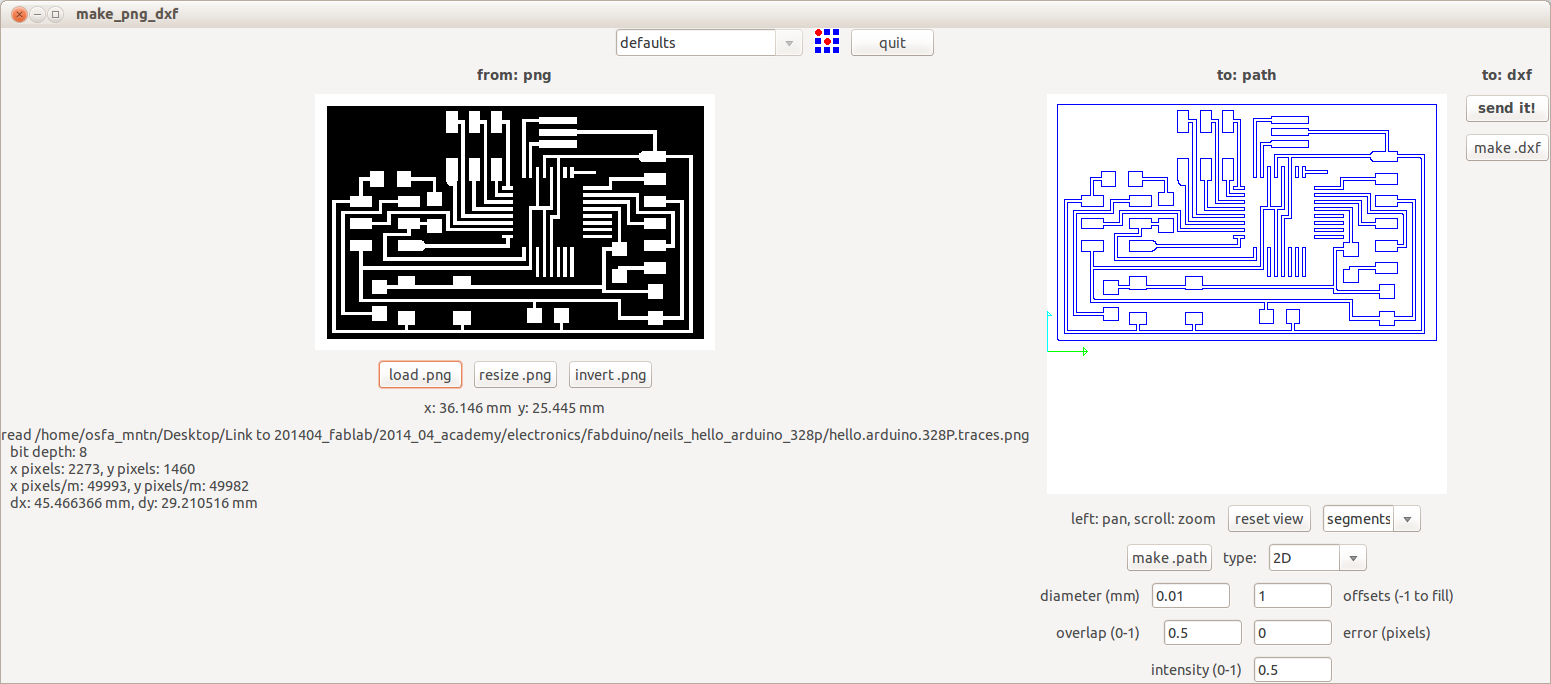Open the type 2D dropdown
Screen dimensions: 1551x684
click(x=1317, y=558)
